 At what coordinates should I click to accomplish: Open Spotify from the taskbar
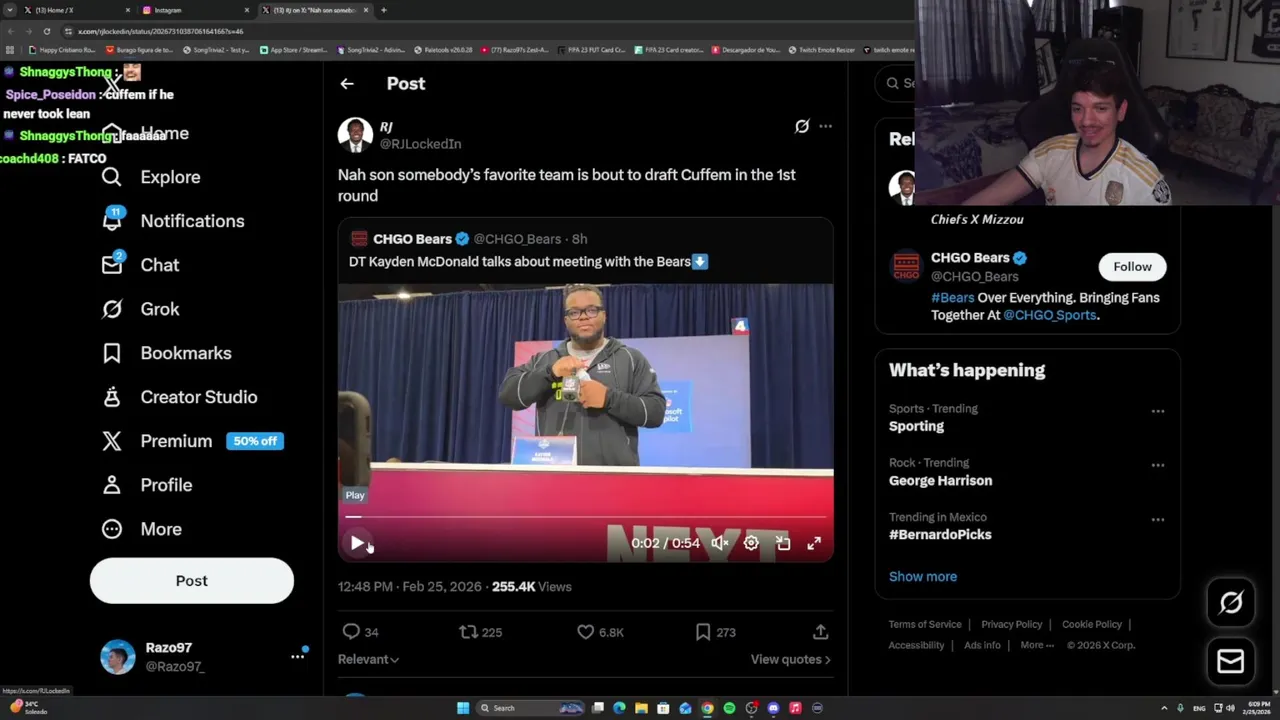pyautogui.click(x=729, y=708)
